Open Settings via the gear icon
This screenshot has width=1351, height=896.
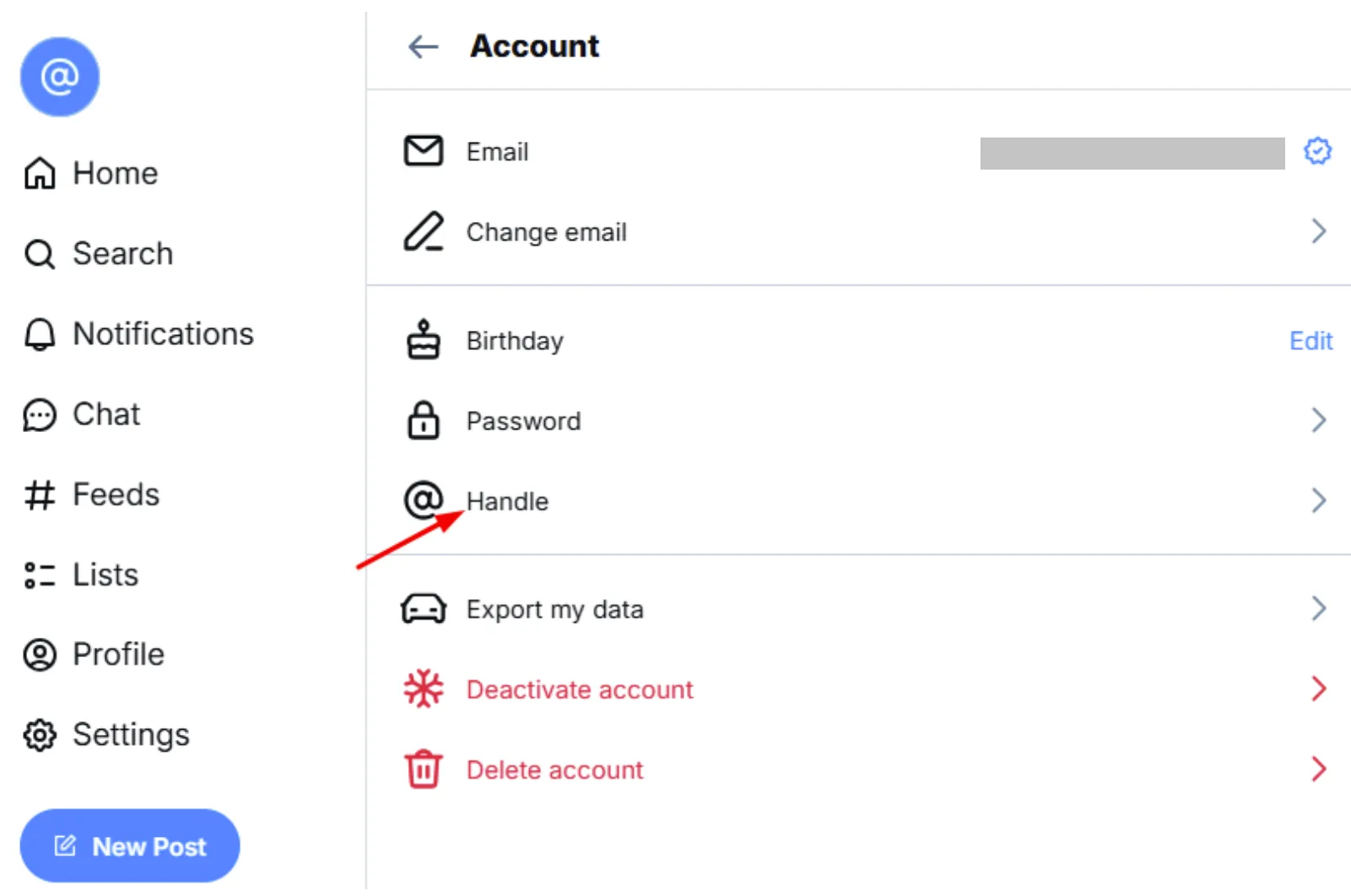tap(38, 734)
